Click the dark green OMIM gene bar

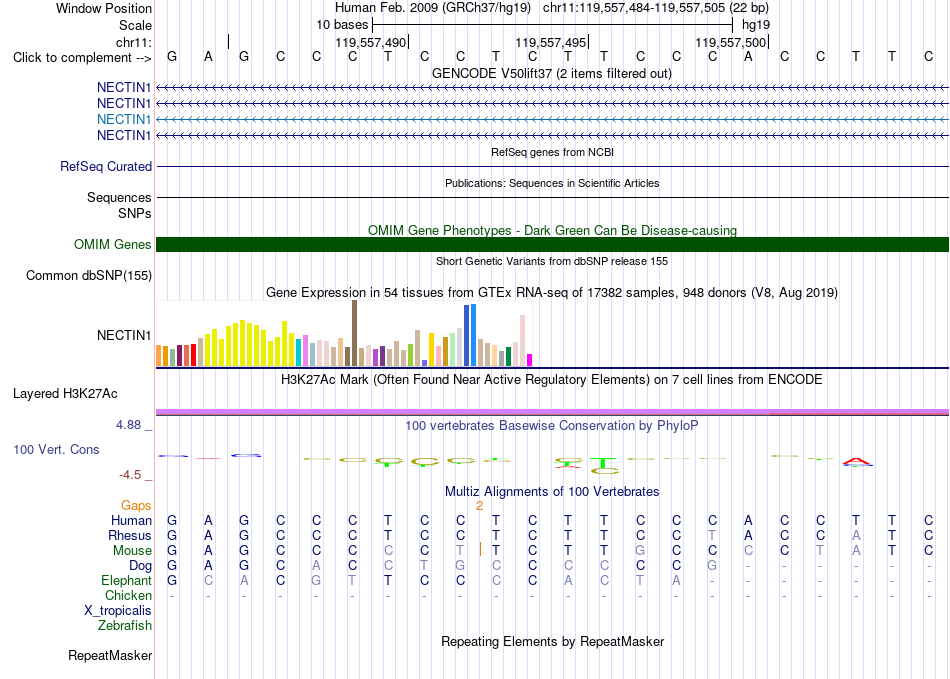tap(552, 244)
